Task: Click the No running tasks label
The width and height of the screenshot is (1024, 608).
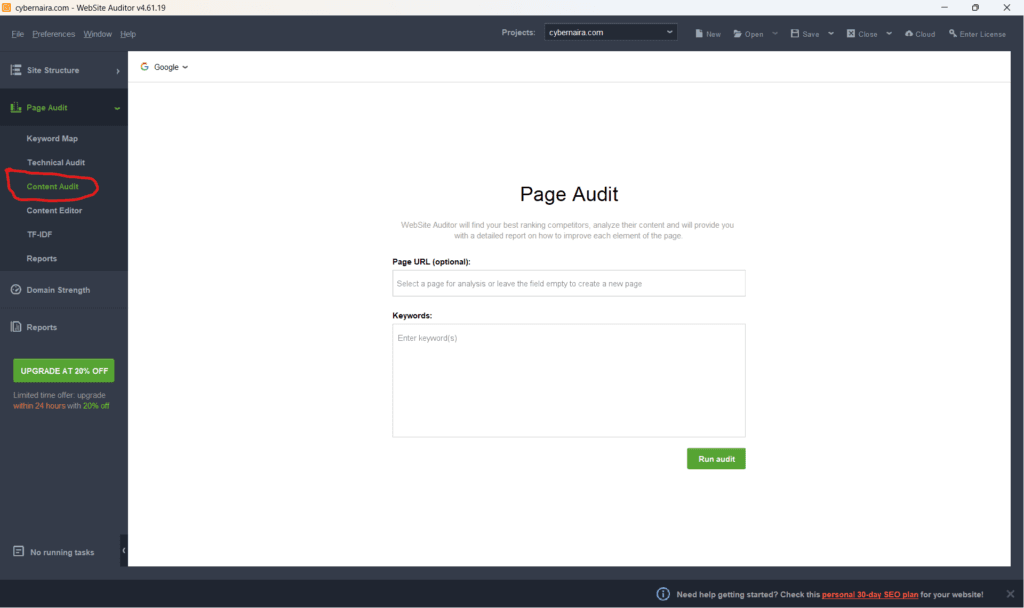Action: click(62, 552)
